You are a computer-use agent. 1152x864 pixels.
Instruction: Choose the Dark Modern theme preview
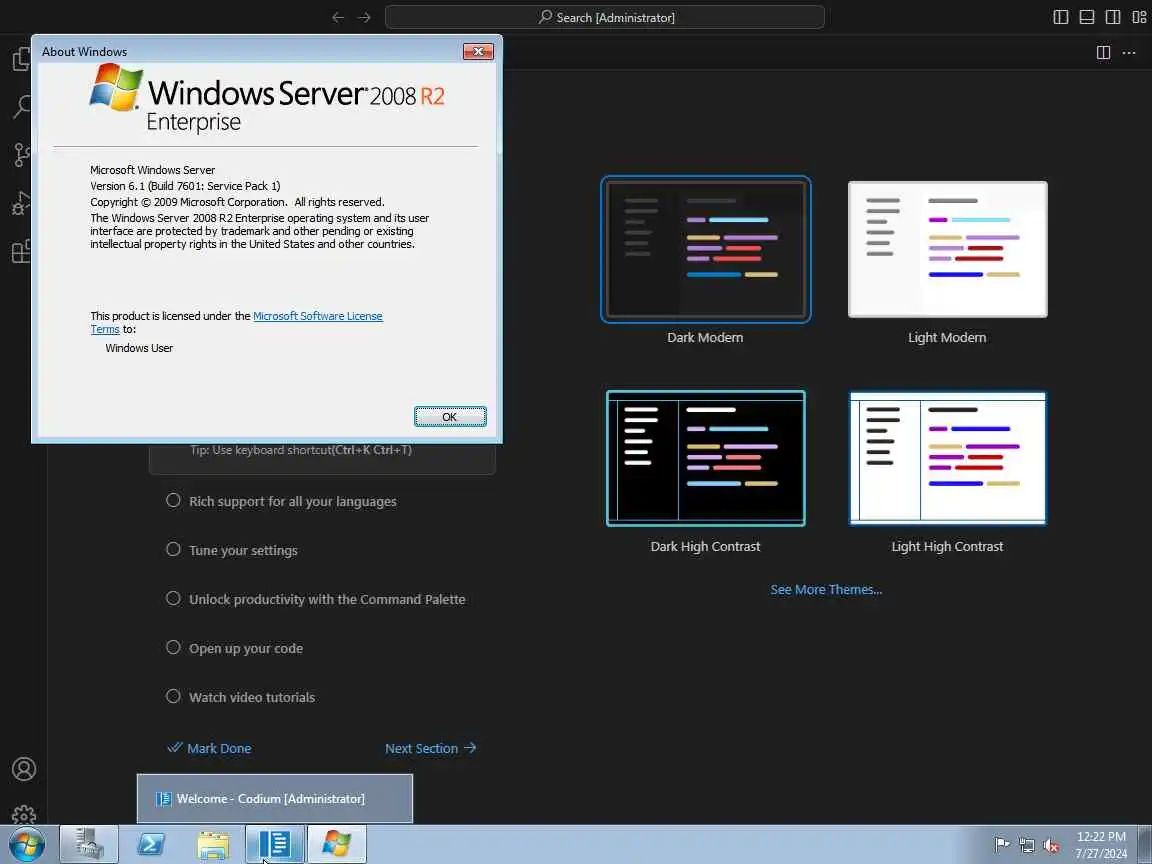click(705, 250)
